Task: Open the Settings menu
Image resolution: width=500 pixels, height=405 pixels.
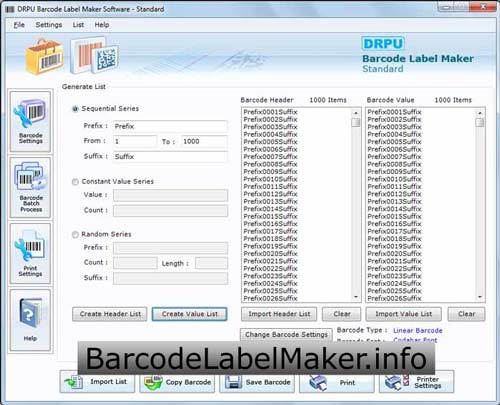Action: 49,25
